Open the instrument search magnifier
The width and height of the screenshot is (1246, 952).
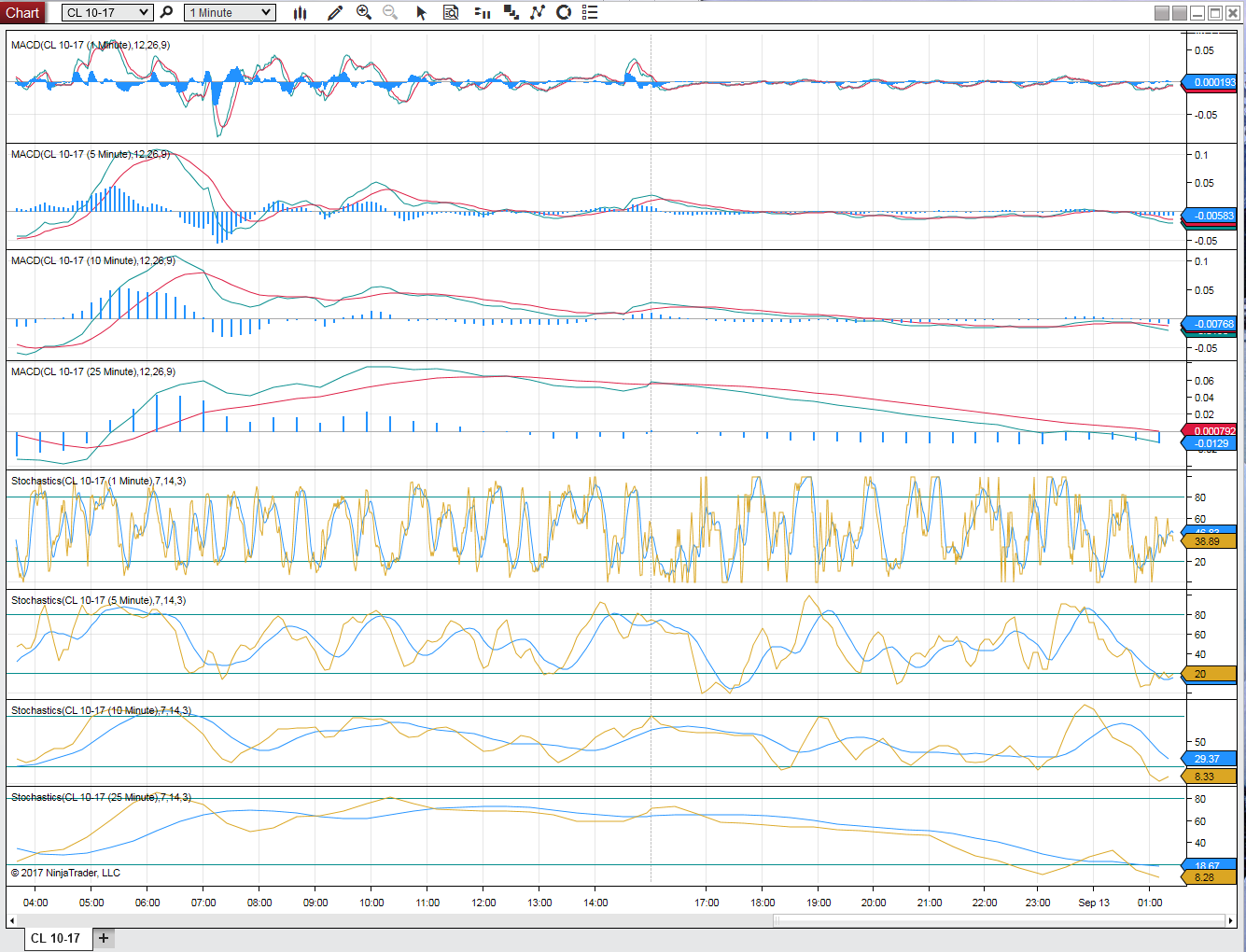point(167,12)
